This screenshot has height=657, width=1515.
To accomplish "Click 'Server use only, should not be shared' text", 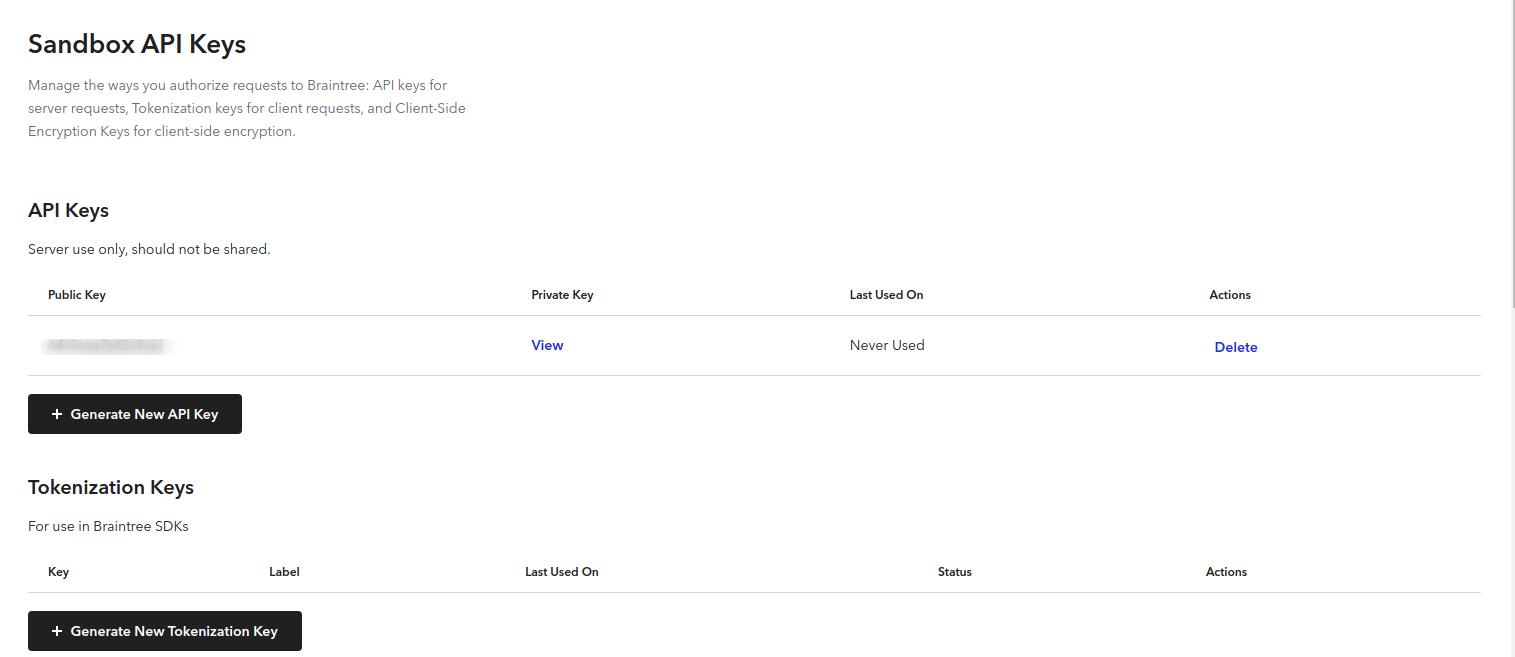I will pyautogui.click(x=149, y=249).
